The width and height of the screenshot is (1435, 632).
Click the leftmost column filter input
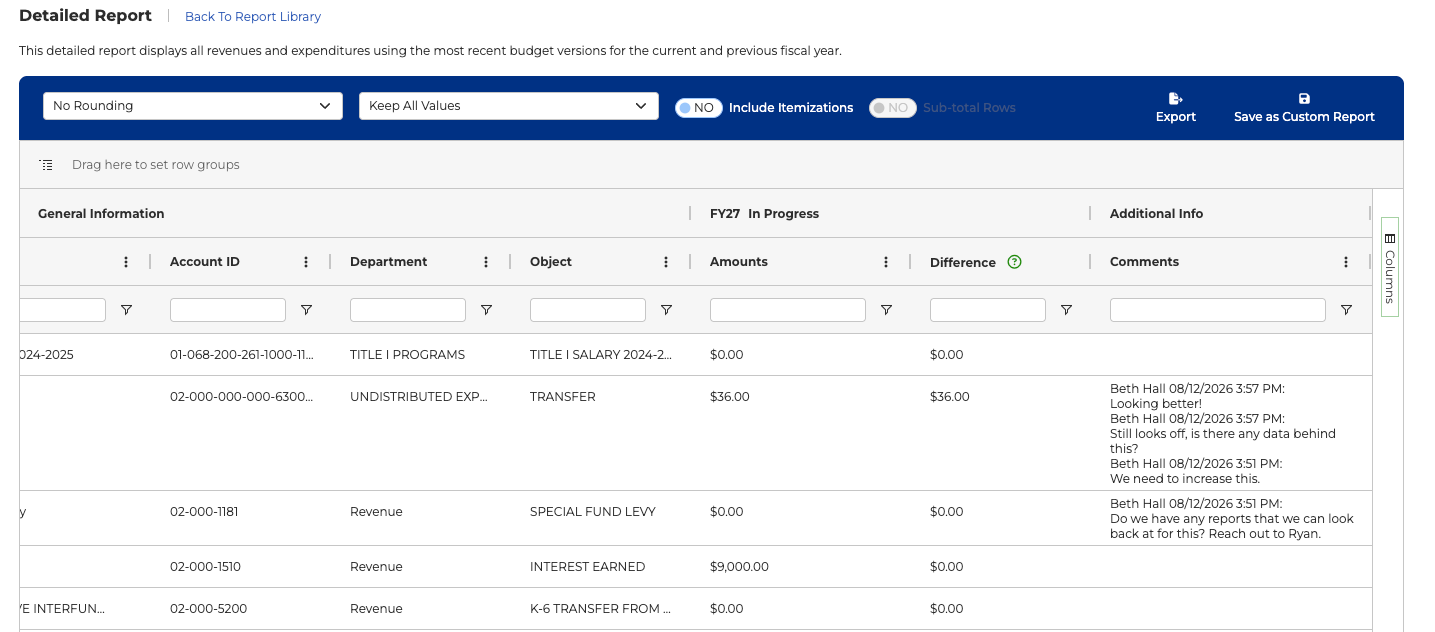coord(62,310)
